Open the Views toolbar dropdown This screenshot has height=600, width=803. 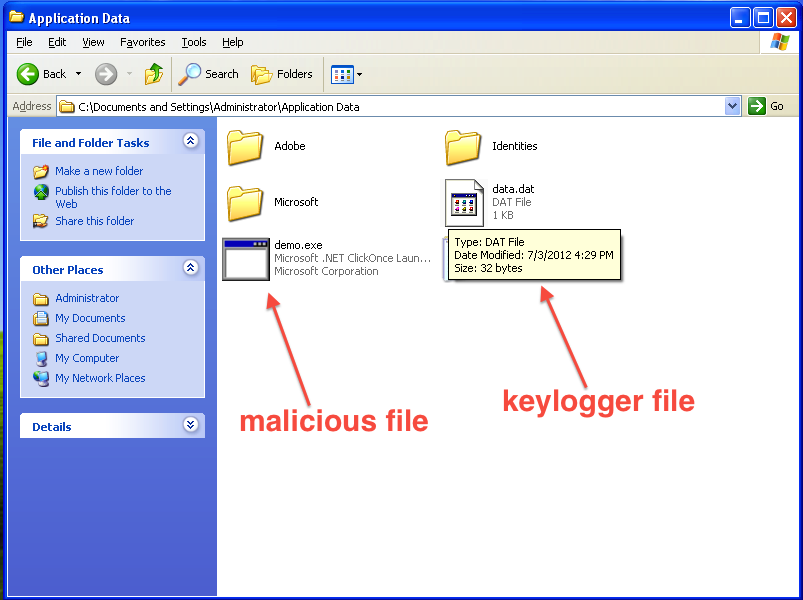347,74
